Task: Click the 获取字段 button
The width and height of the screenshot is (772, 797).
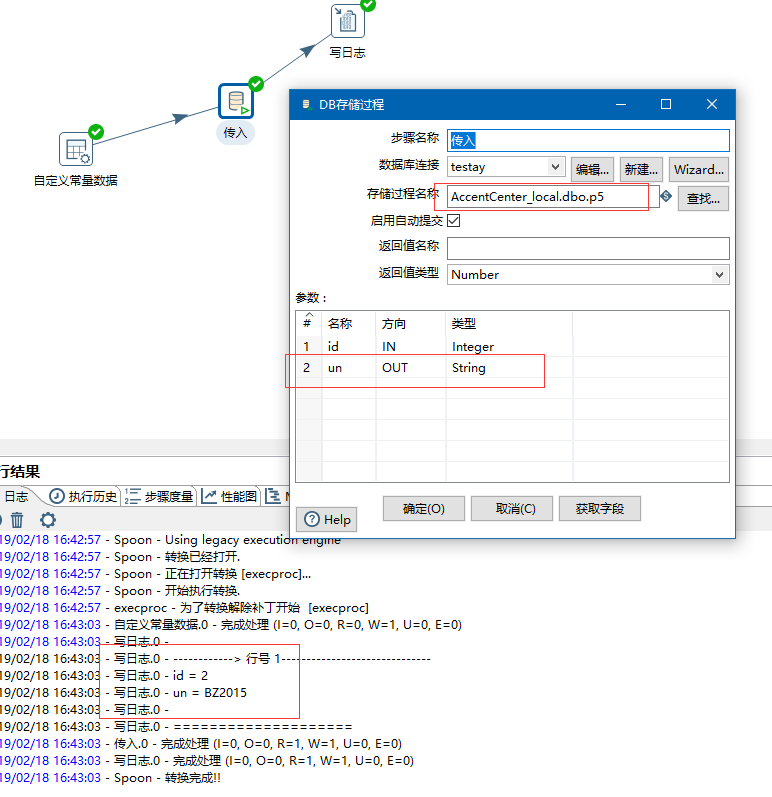Action: pos(600,508)
